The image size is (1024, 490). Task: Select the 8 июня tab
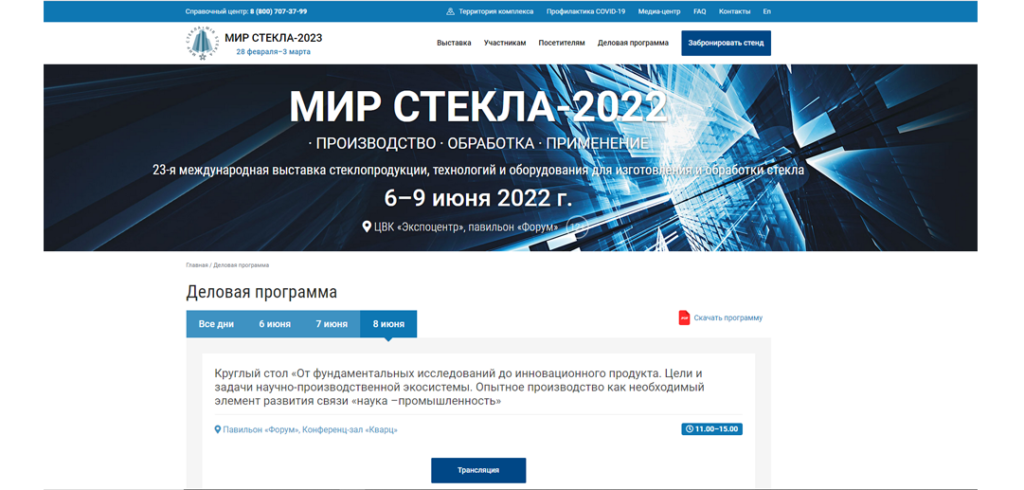(389, 324)
